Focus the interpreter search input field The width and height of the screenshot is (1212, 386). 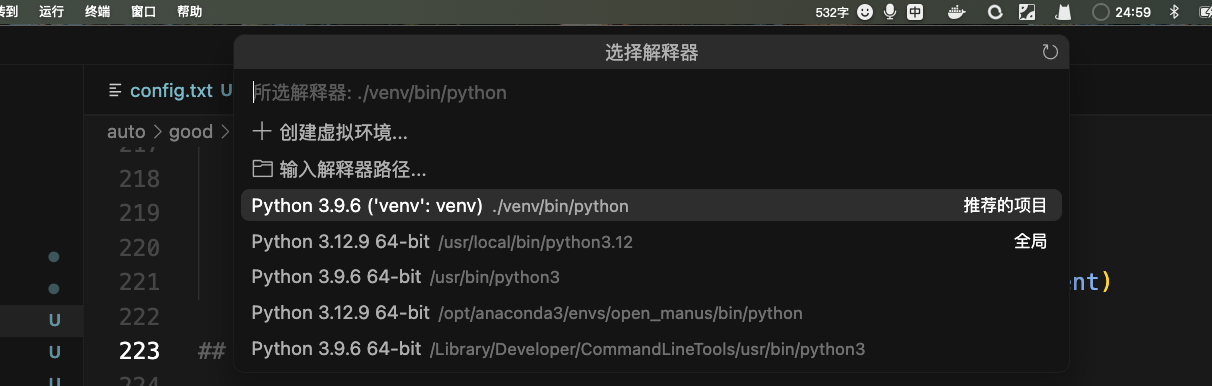651,93
